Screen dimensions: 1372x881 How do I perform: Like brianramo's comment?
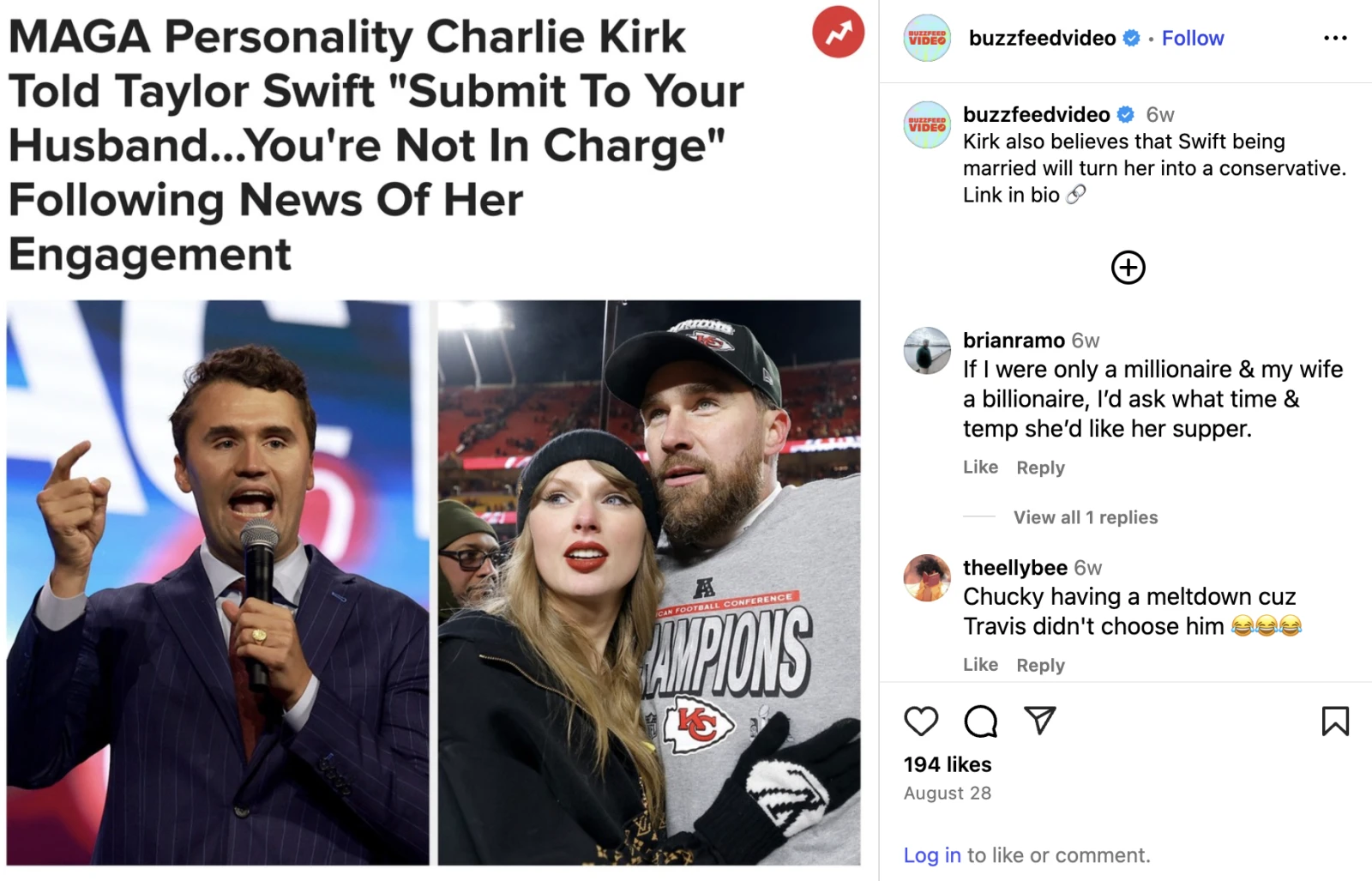point(980,467)
